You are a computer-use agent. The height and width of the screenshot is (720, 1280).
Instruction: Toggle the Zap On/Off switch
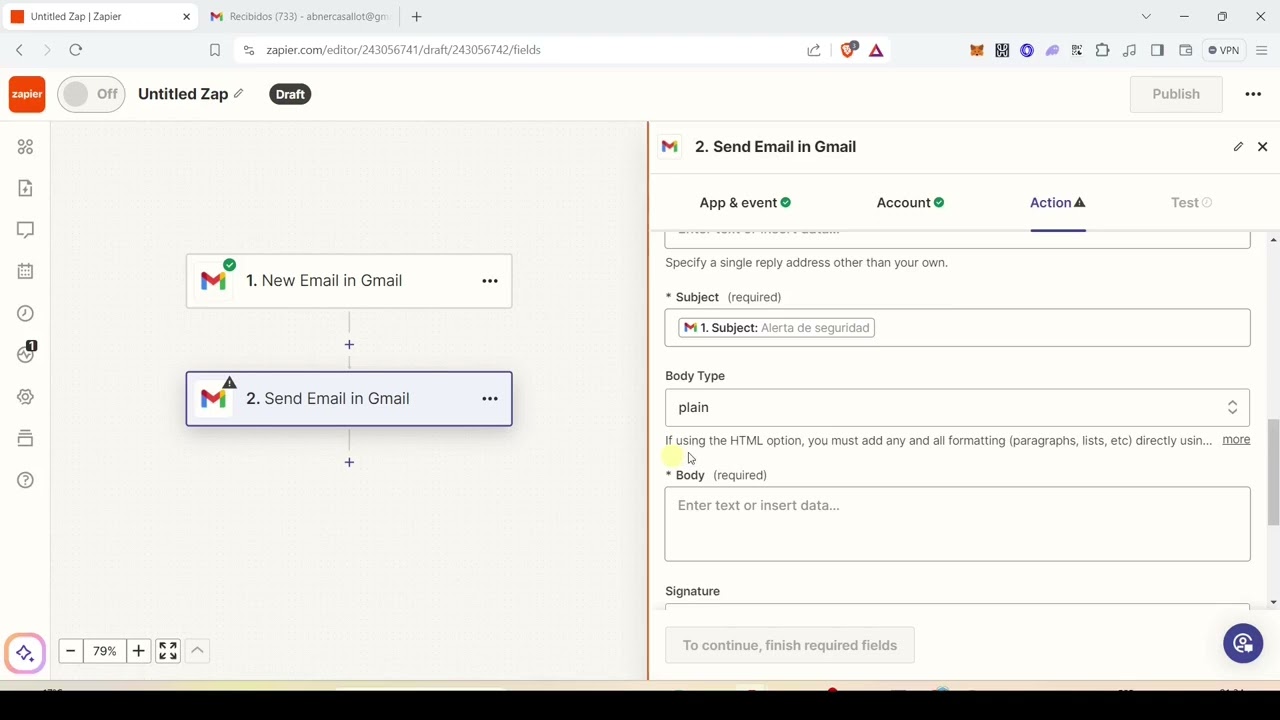coord(91,94)
